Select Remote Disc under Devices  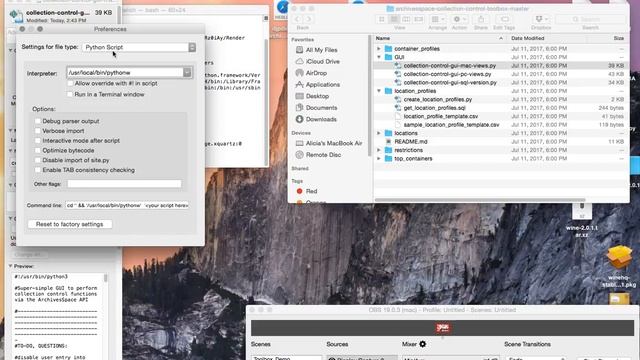point(323,155)
